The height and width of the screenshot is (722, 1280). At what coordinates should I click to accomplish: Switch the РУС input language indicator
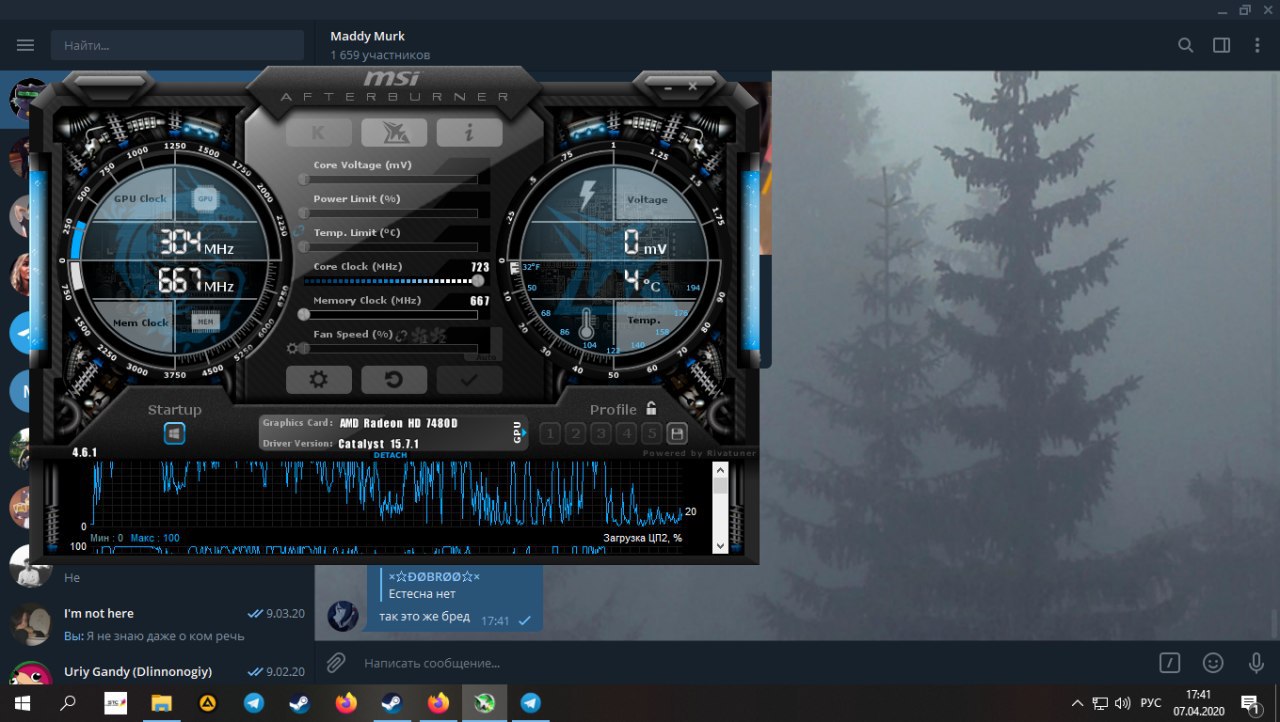[x=1151, y=703]
